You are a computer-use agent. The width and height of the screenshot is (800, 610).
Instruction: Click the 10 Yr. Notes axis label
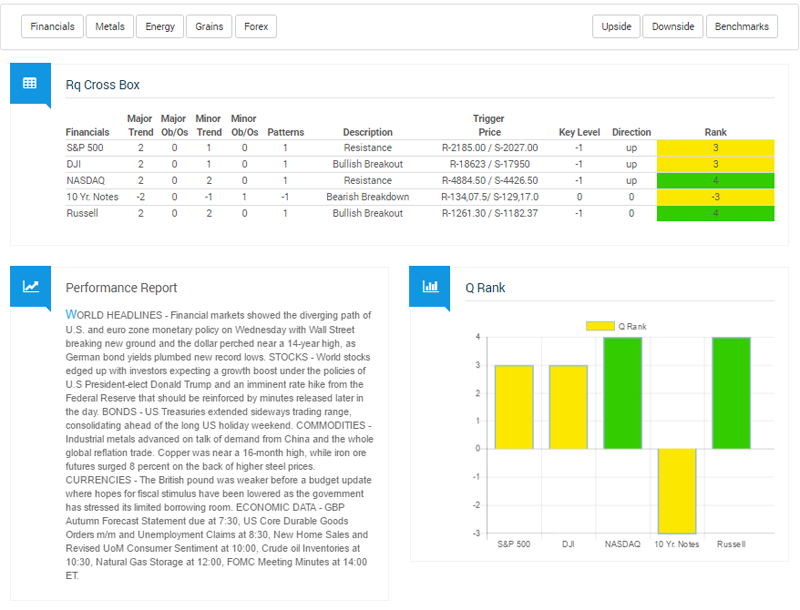pos(677,544)
